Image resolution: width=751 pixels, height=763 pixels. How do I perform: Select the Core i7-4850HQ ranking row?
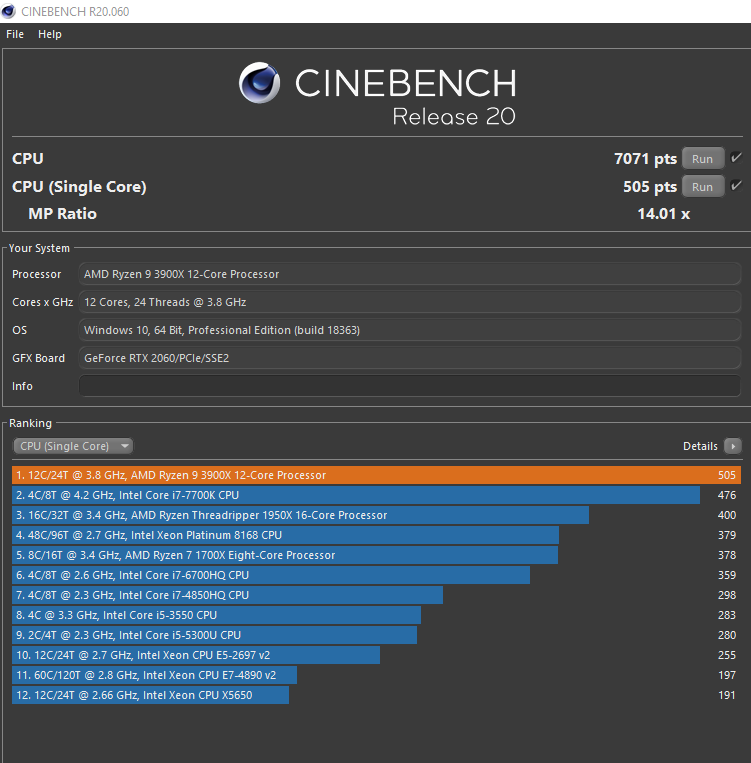pos(376,595)
